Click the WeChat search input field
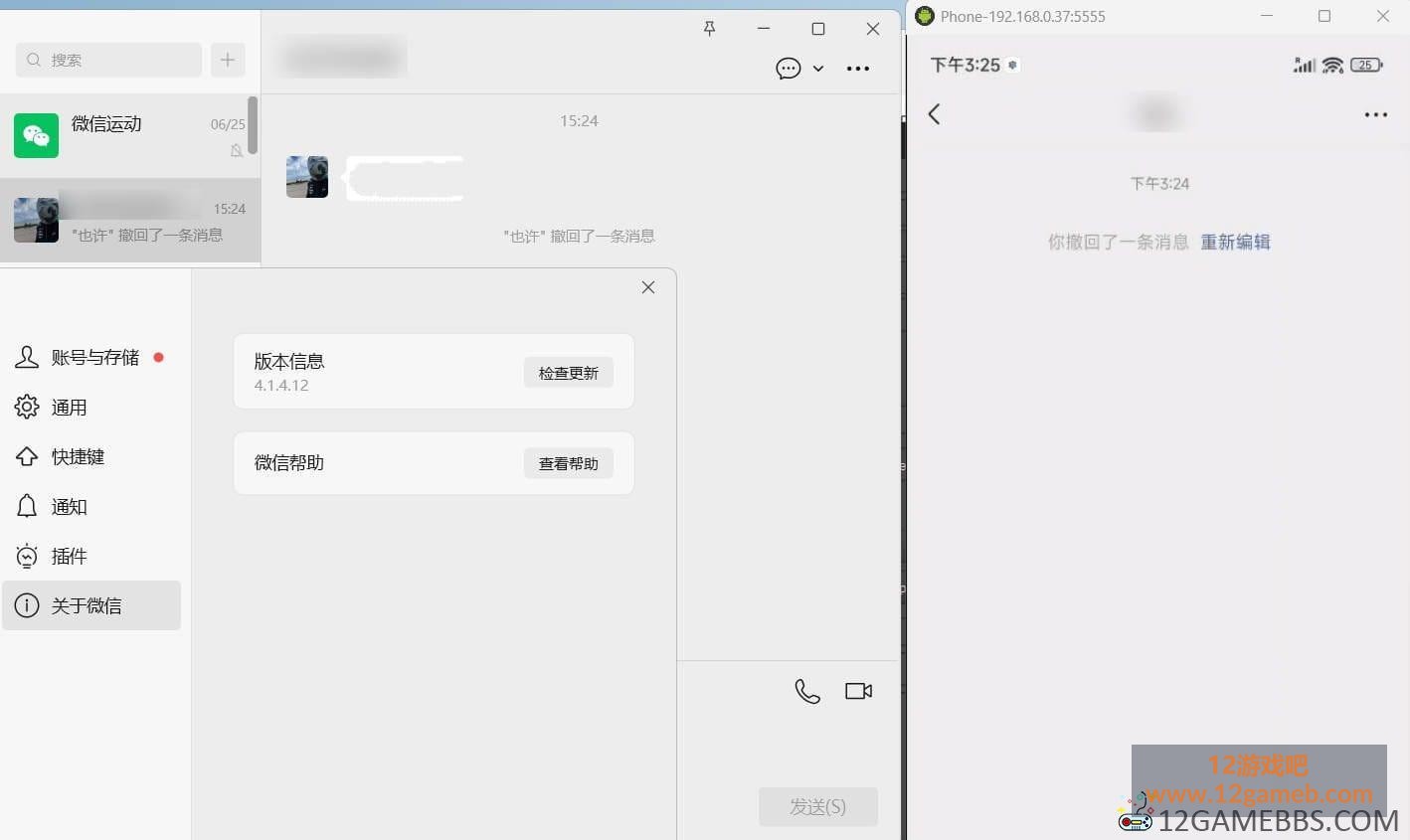 point(108,60)
